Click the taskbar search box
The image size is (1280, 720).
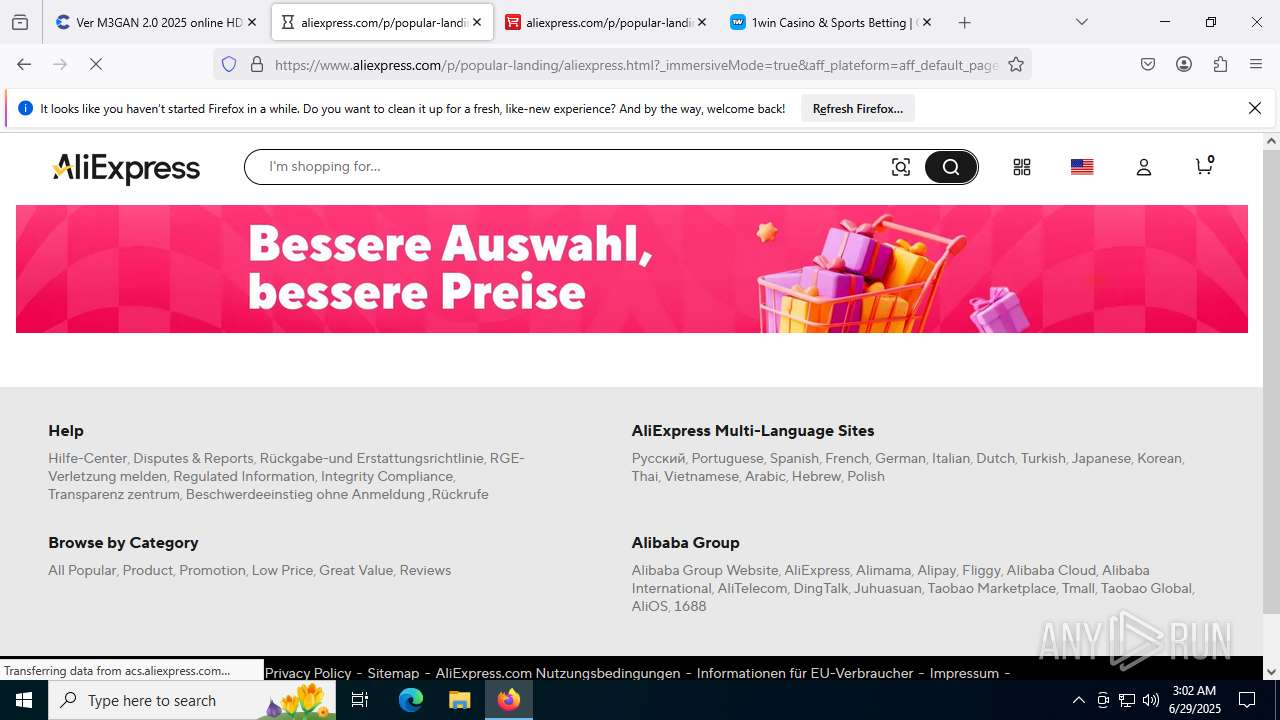192,700
